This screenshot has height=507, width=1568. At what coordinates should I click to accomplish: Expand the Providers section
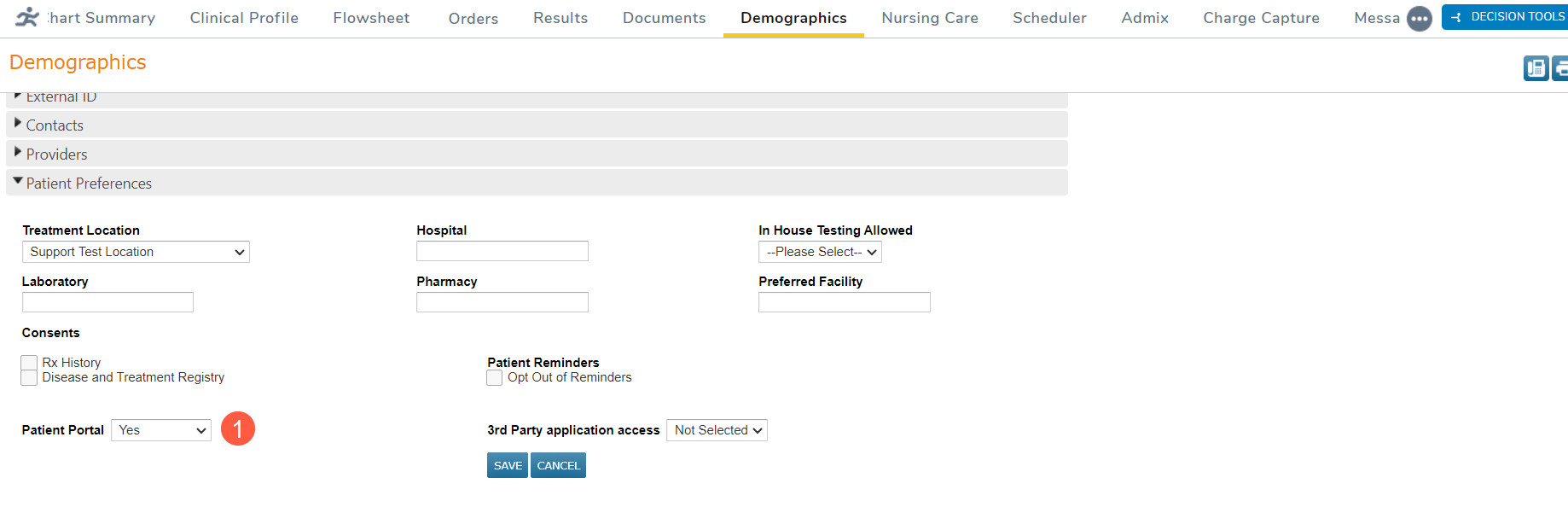(x=56, y=154)
